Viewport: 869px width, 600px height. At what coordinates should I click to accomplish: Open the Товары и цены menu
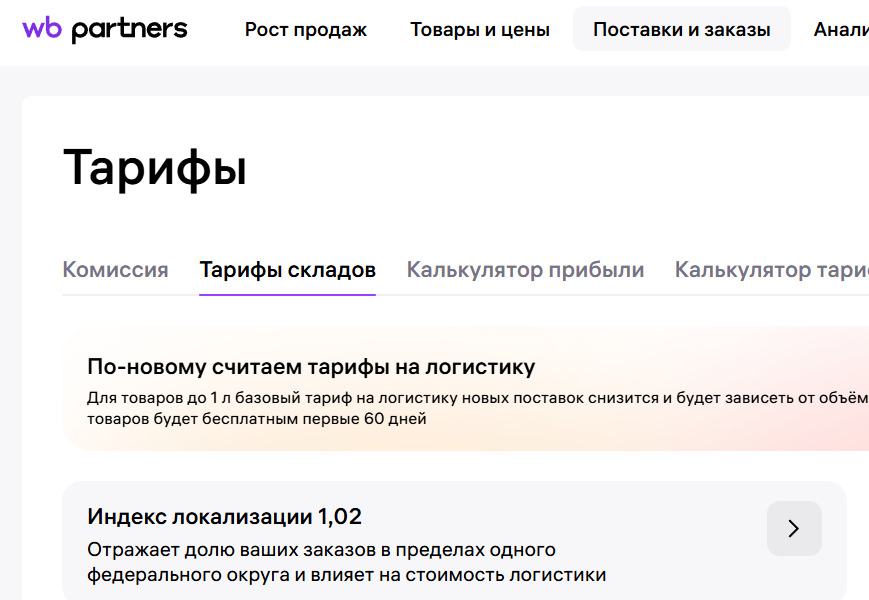[480, 30]
